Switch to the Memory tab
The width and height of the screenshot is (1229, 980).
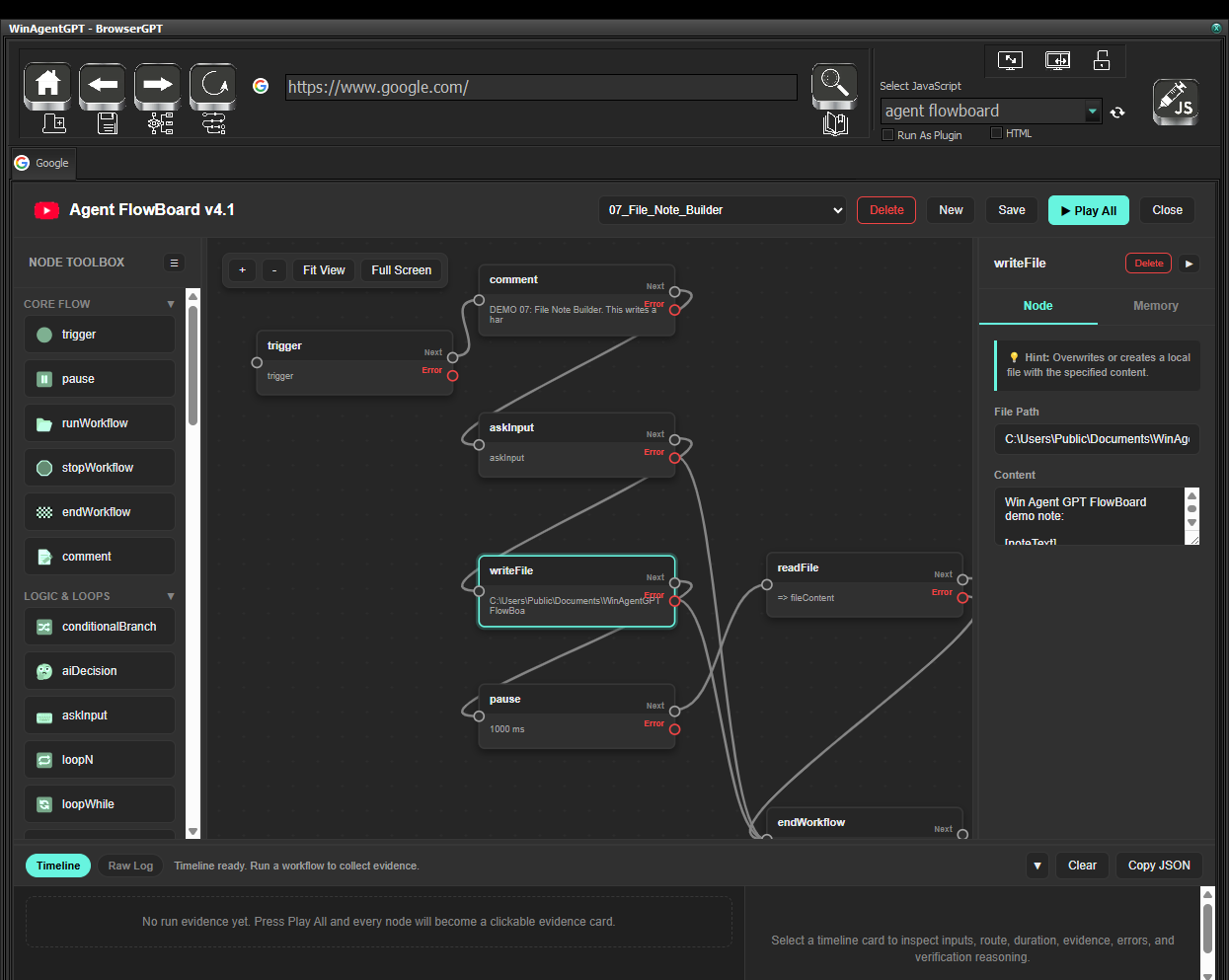tap(1156, 306)
